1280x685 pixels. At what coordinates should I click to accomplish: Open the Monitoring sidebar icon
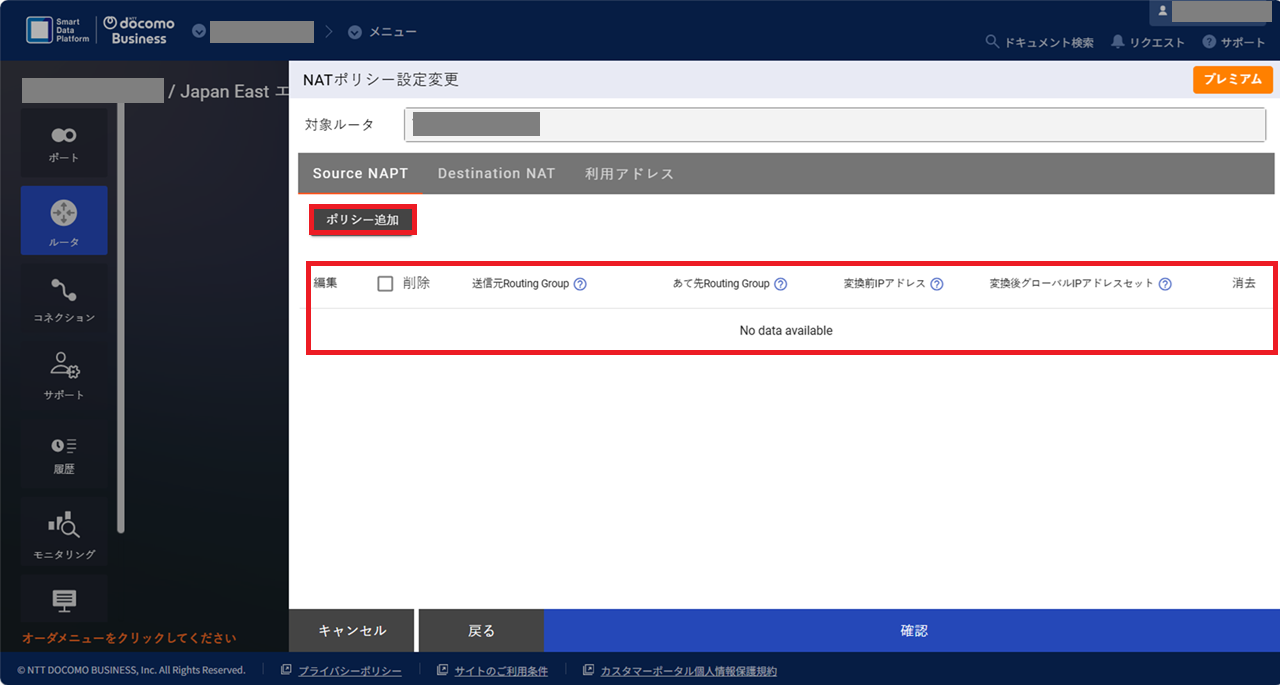click(64, 533)
